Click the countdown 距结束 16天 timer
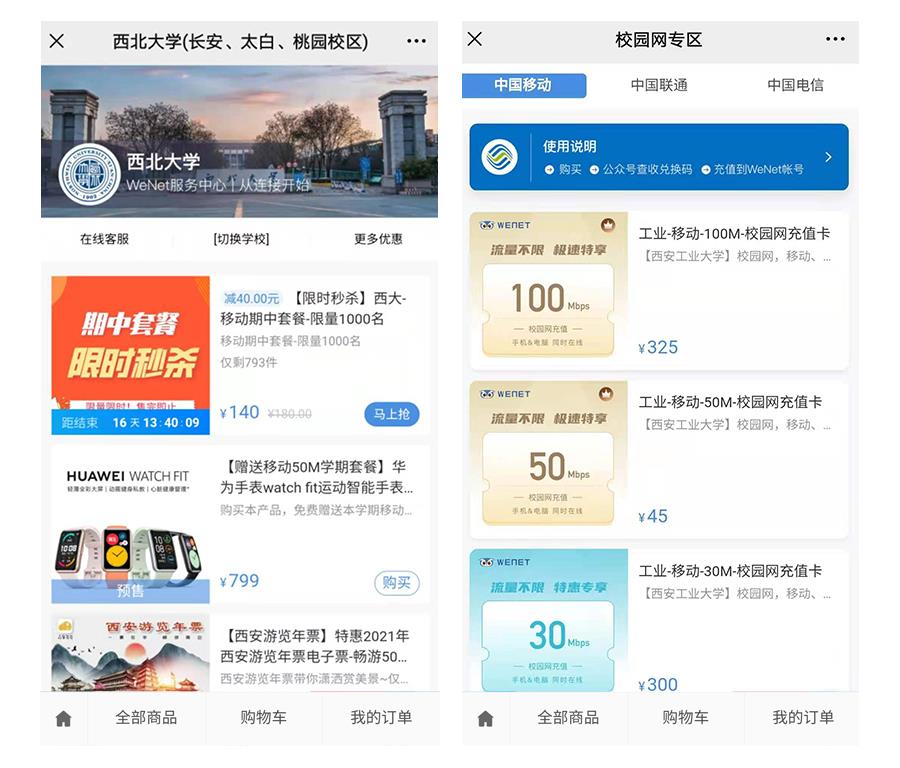This screenshot has height=768, width=900. tap(130, 422)
